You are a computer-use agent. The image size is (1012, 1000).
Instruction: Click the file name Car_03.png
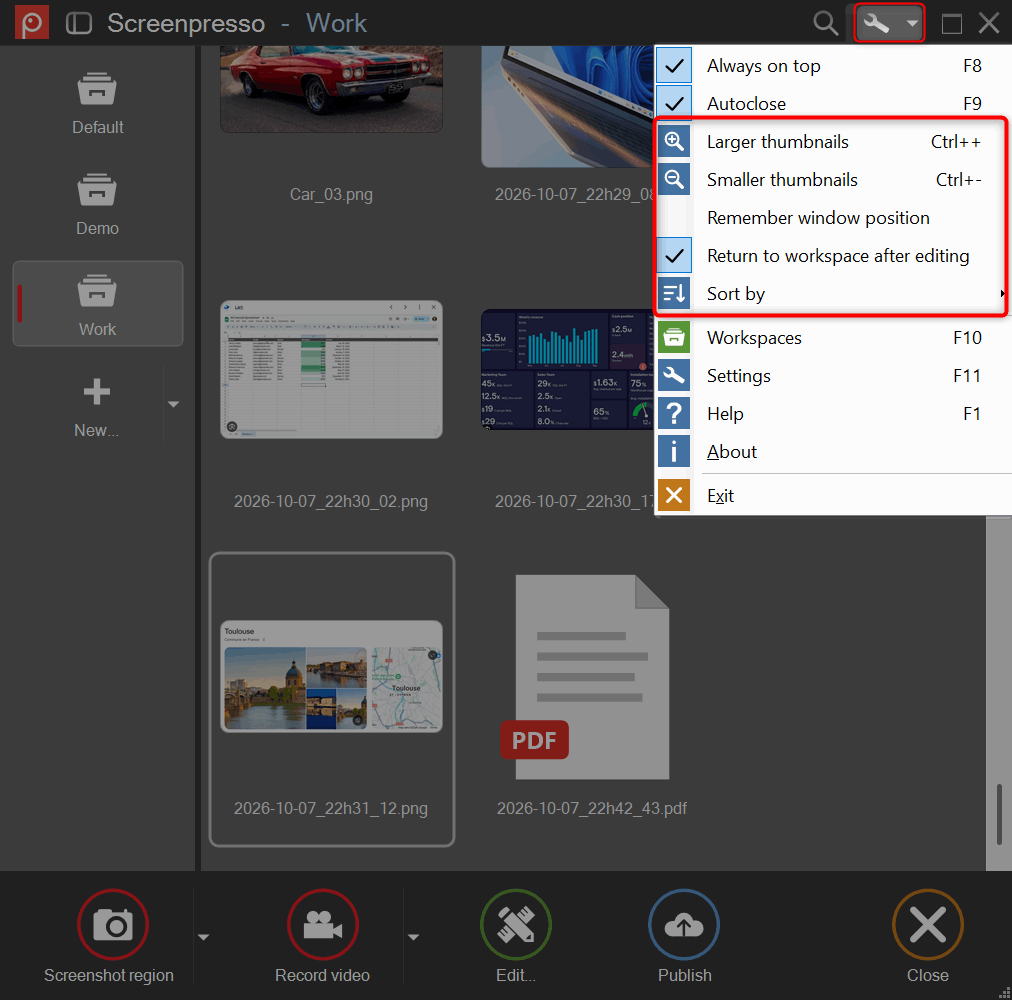tap(331, 194)
